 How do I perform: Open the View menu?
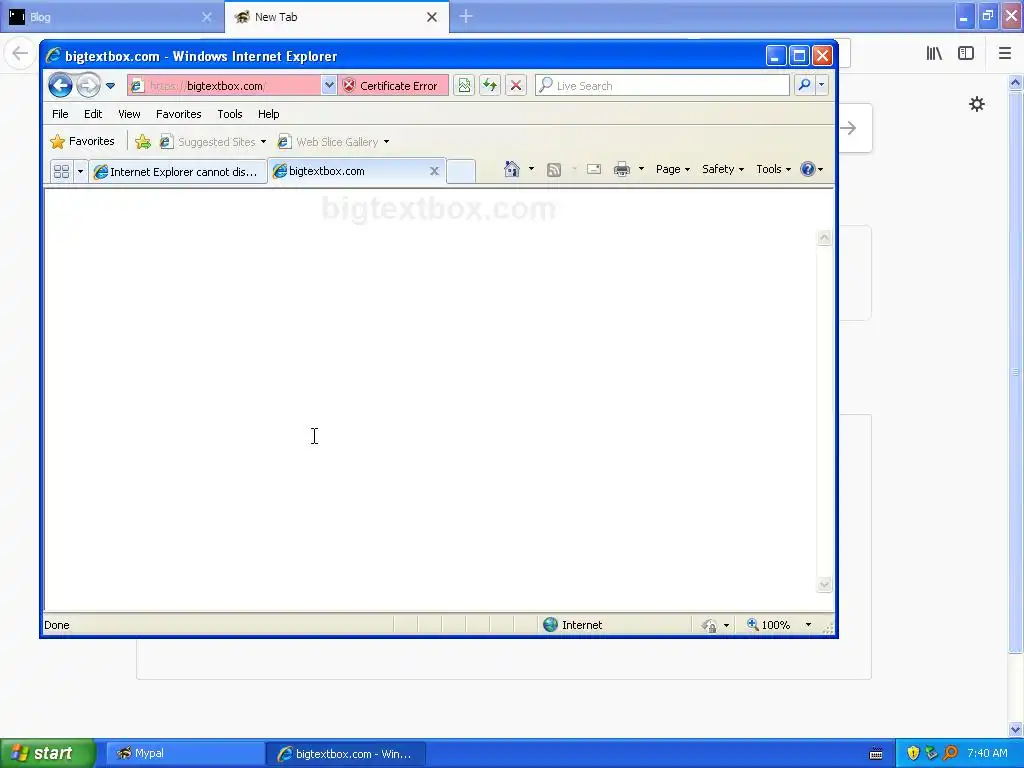pyautogui.click(x=129, y=114)
